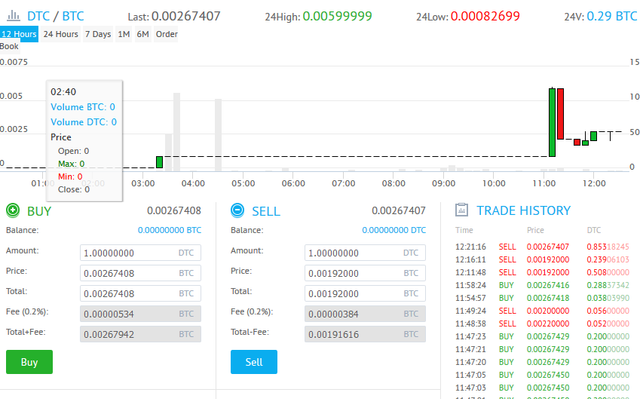Select the 1M chart range
Image resolution: width=640 pixels, height=399 pixels.
[x=124, y=34]
